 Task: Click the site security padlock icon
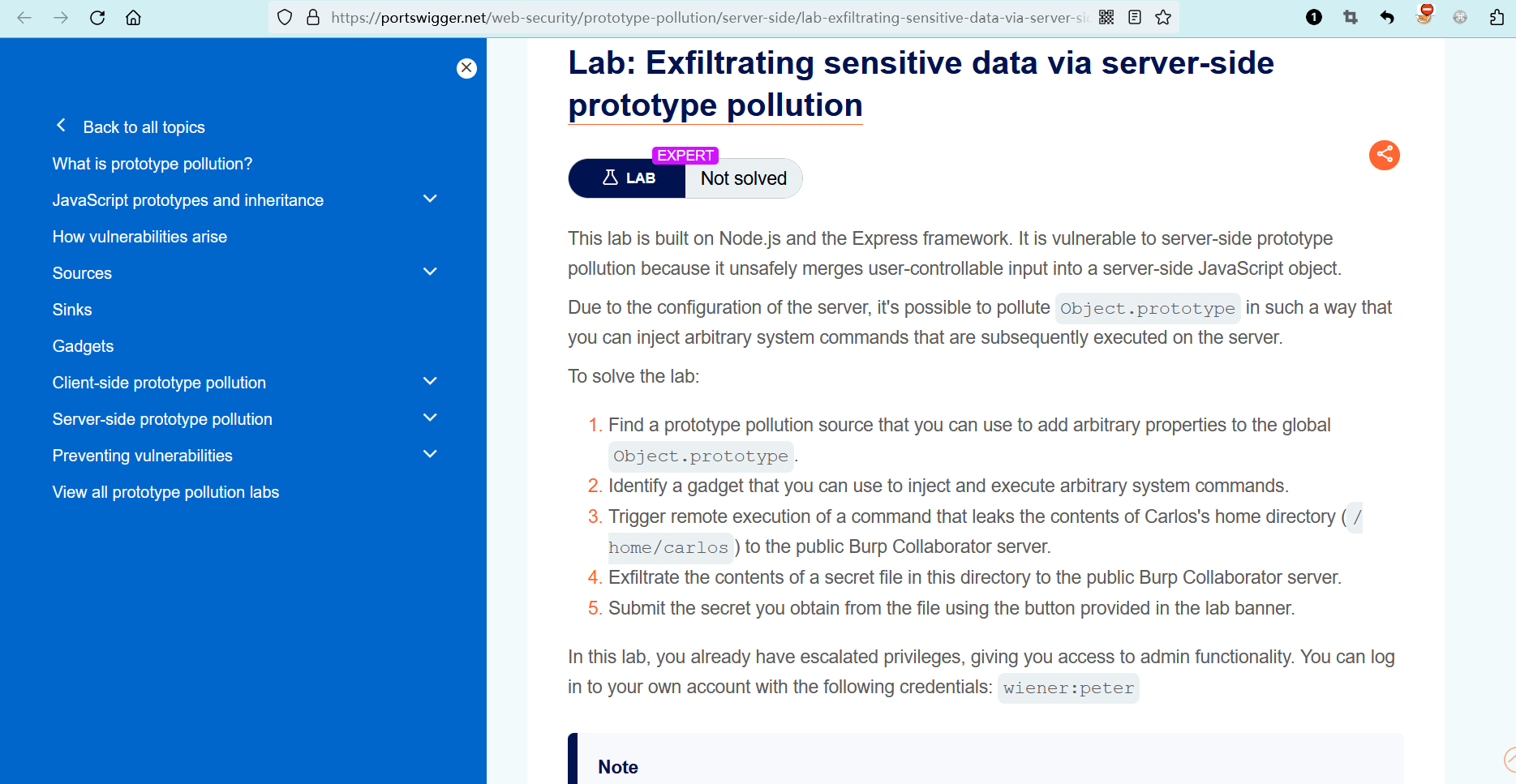313,18
